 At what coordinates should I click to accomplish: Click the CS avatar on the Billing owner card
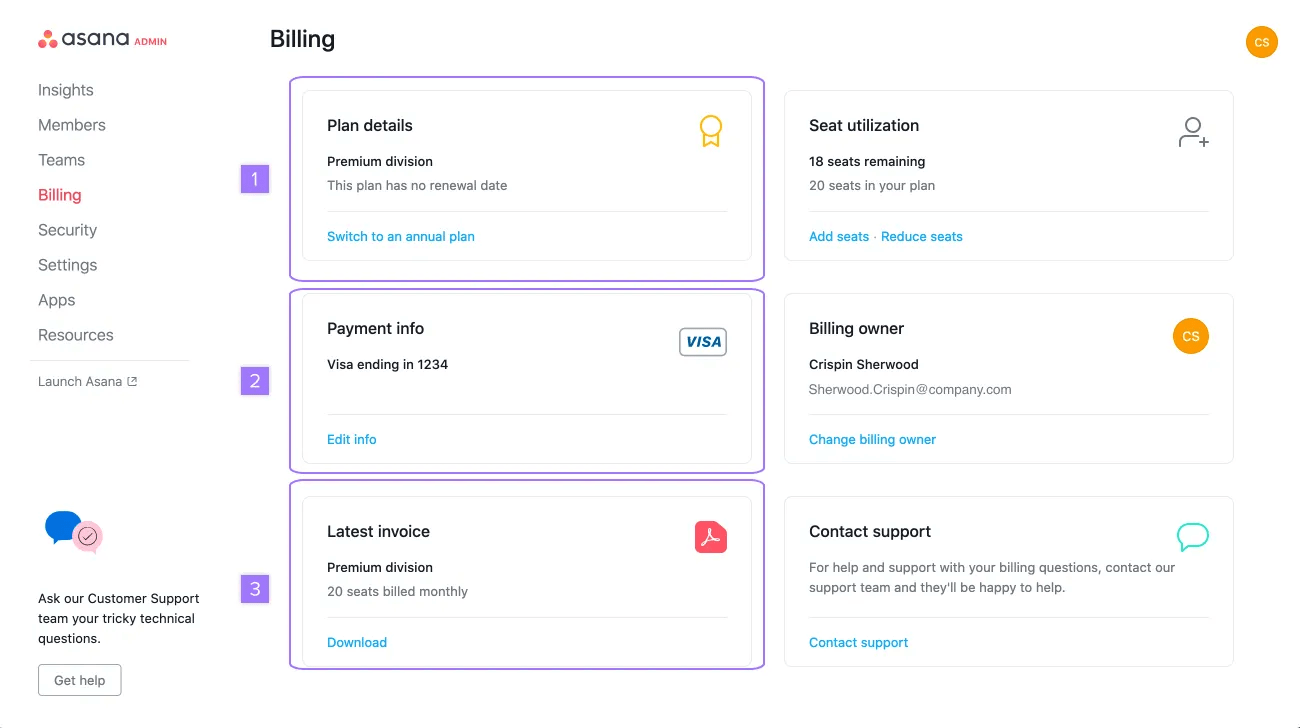(x=1190, y=336)
